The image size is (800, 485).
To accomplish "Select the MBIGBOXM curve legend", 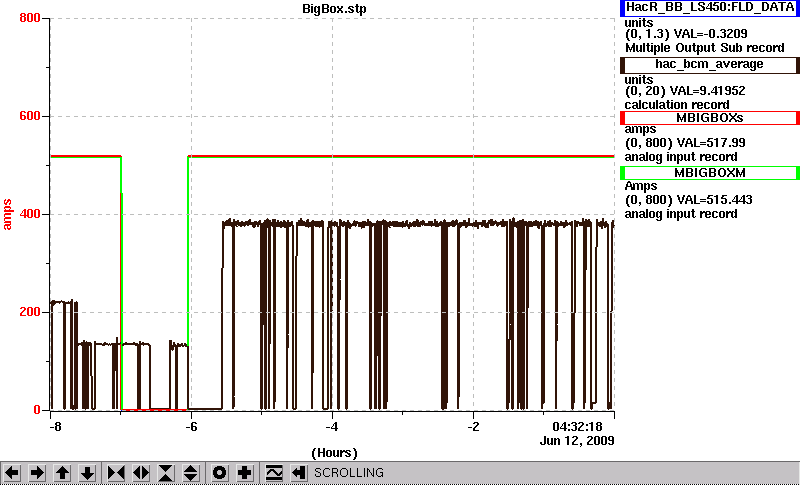I will click(x=710, y=173).
